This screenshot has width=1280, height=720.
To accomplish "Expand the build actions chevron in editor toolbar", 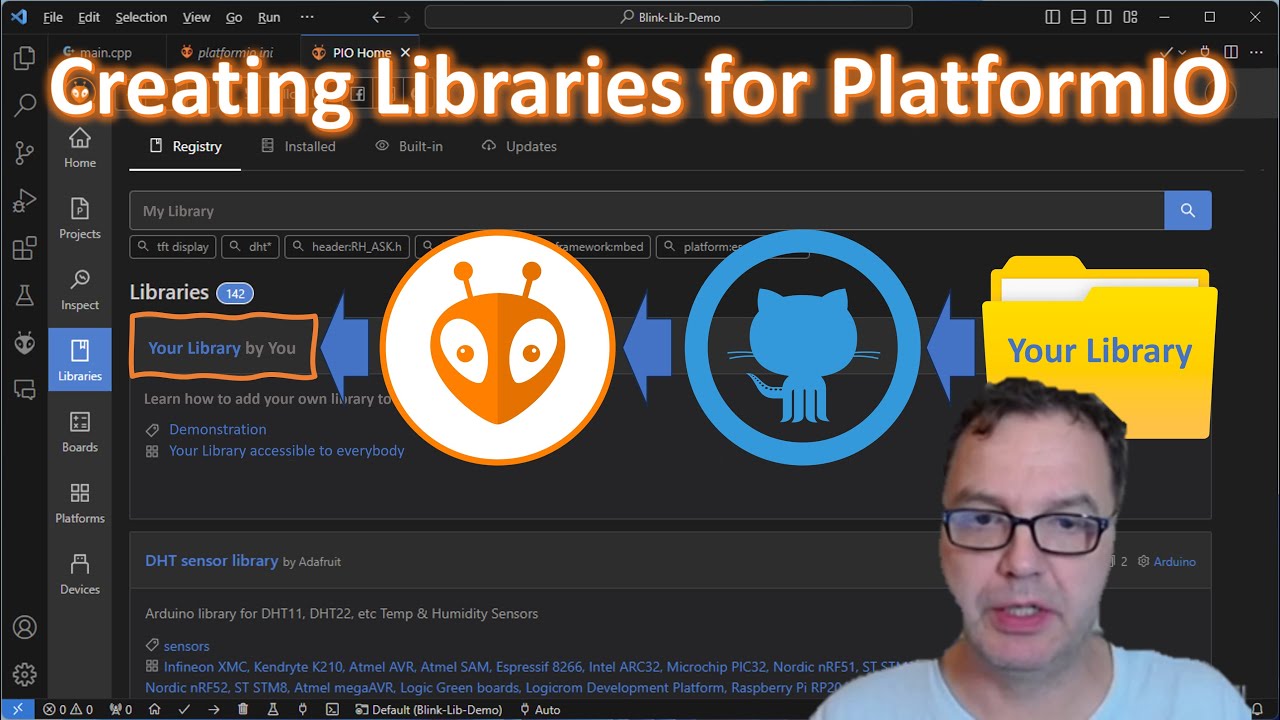I will (x=1182, y=52).
